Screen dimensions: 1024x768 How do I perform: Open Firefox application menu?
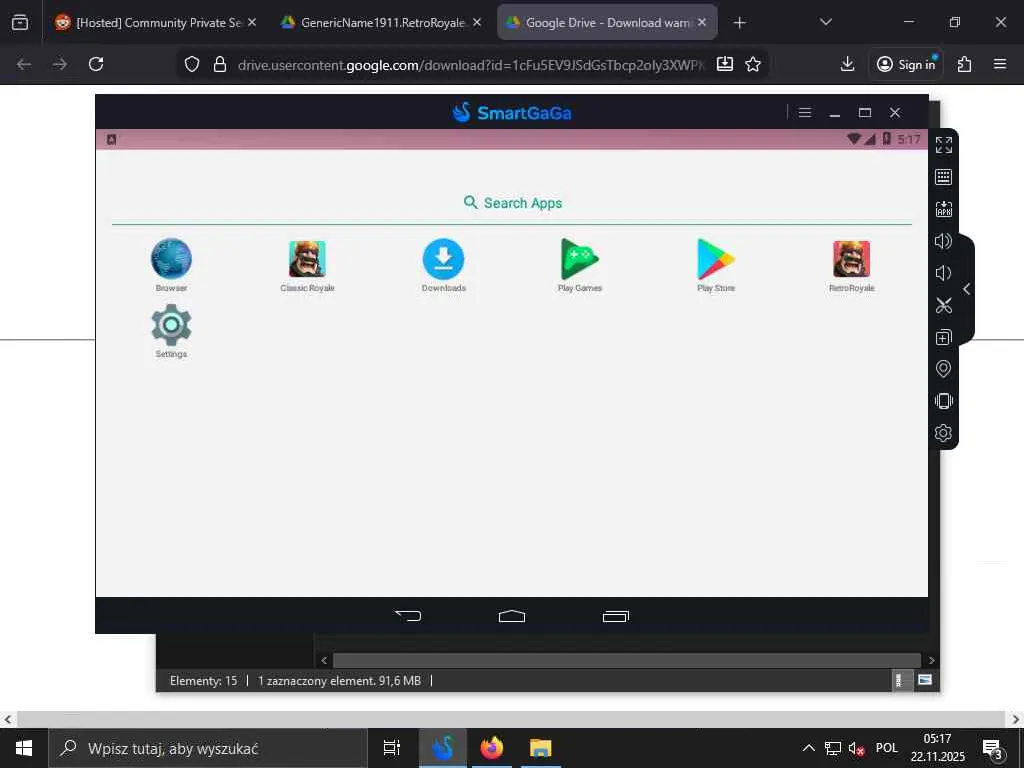[1000, 64]
